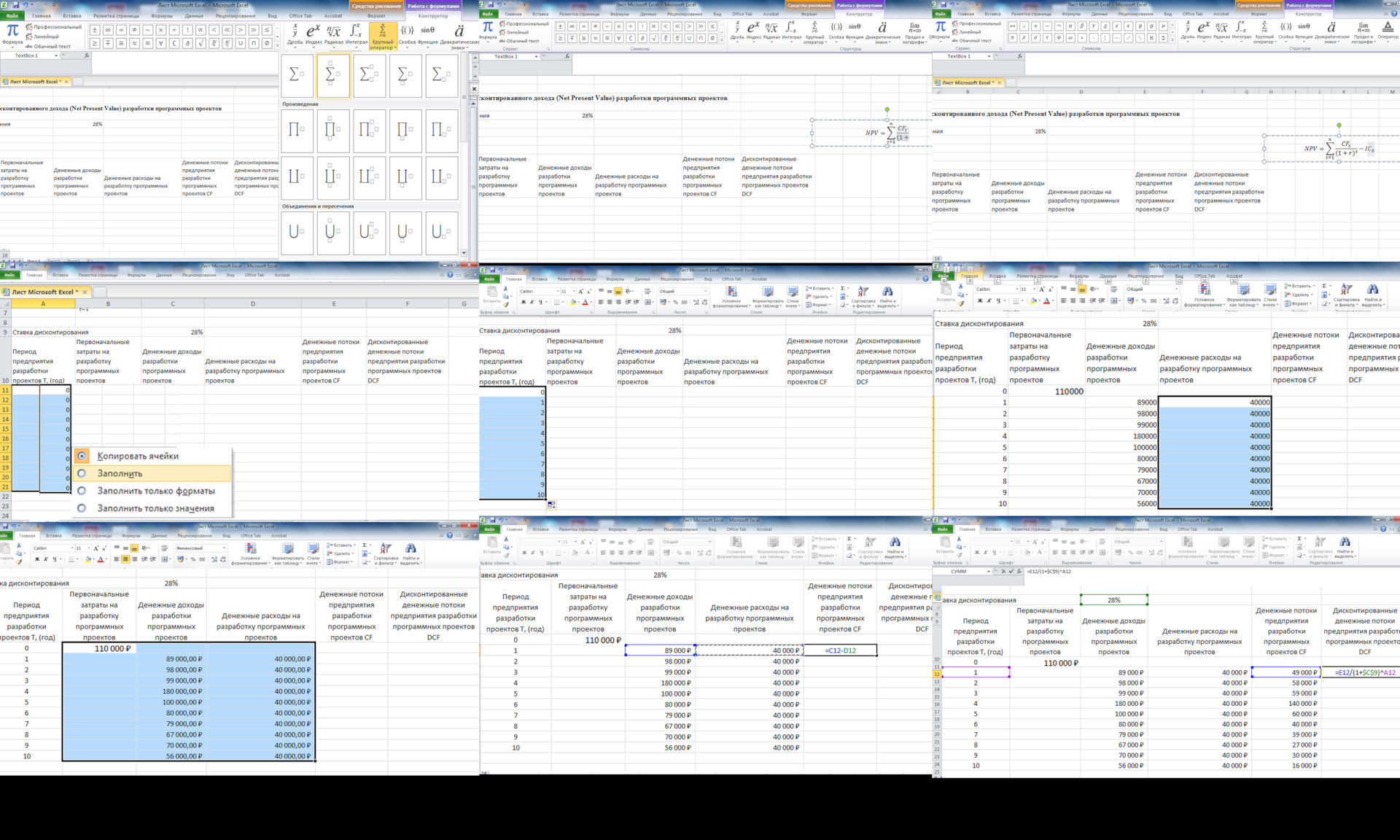Pick first product operator in Произведения gallery
Image resolution: width=1400 pixels, height=840 pixels.
(297, 131)
